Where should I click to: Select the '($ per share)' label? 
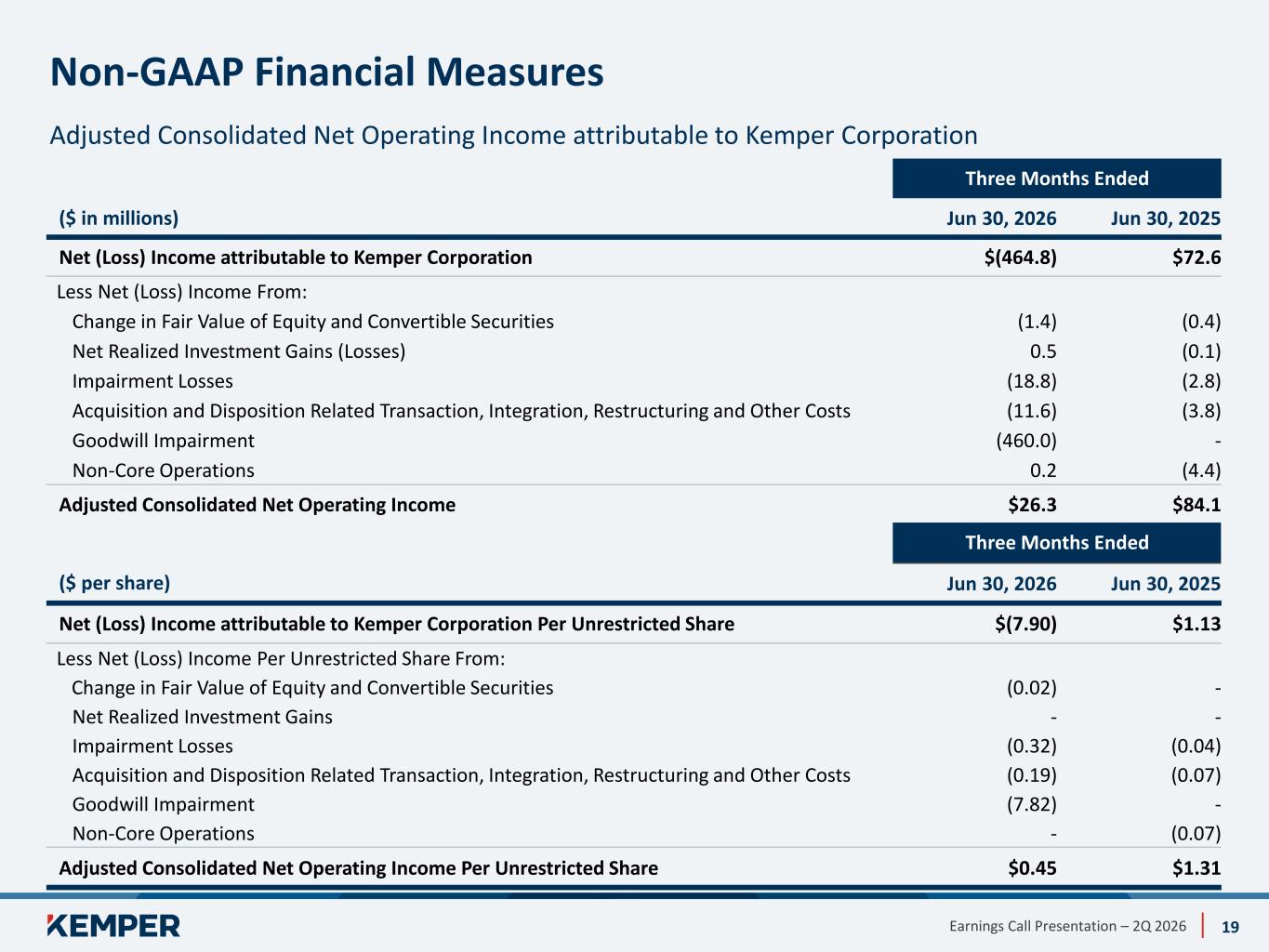pyautogui.click(x=114, y=584)
